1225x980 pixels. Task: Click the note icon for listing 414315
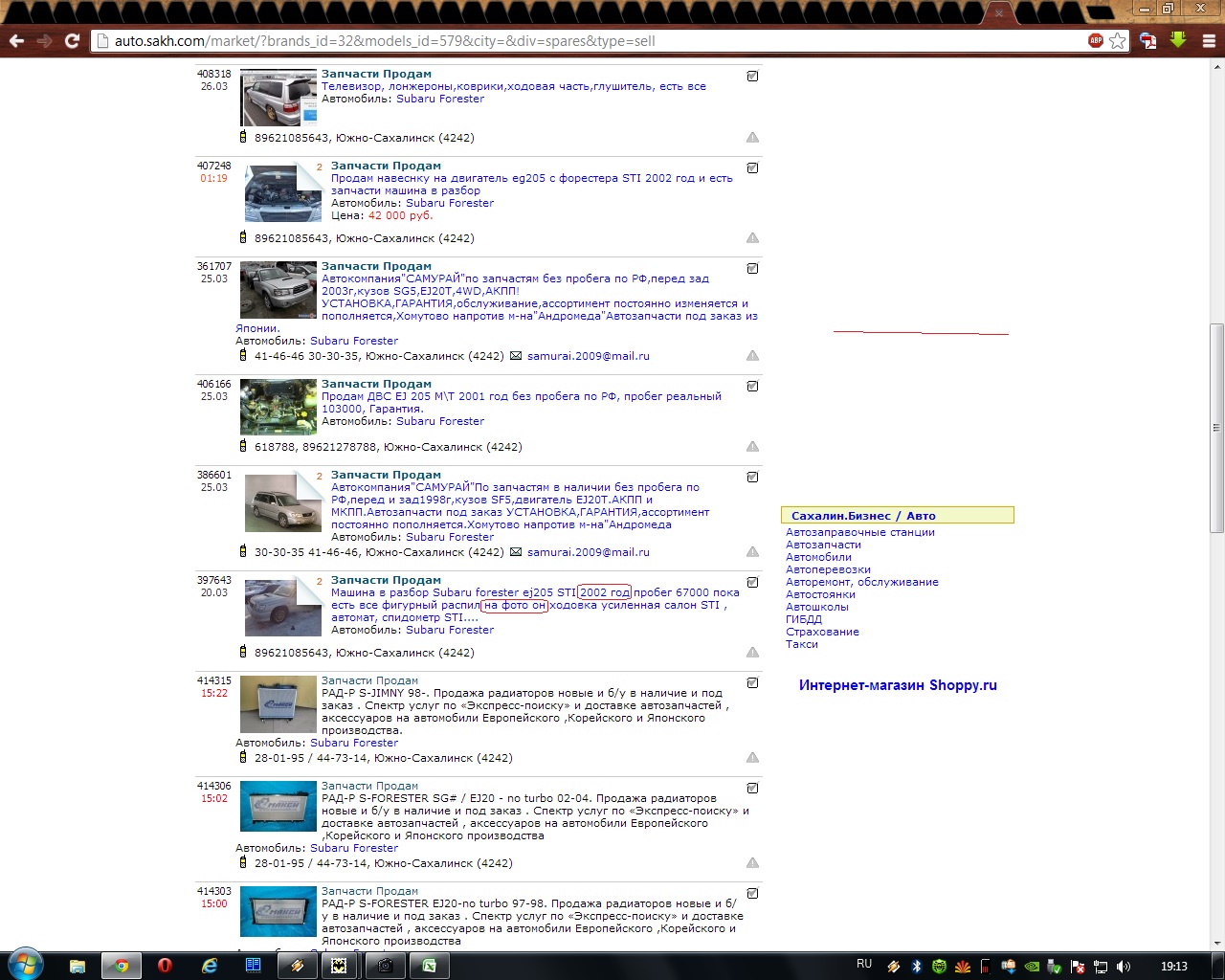click(x=752, y=682)
